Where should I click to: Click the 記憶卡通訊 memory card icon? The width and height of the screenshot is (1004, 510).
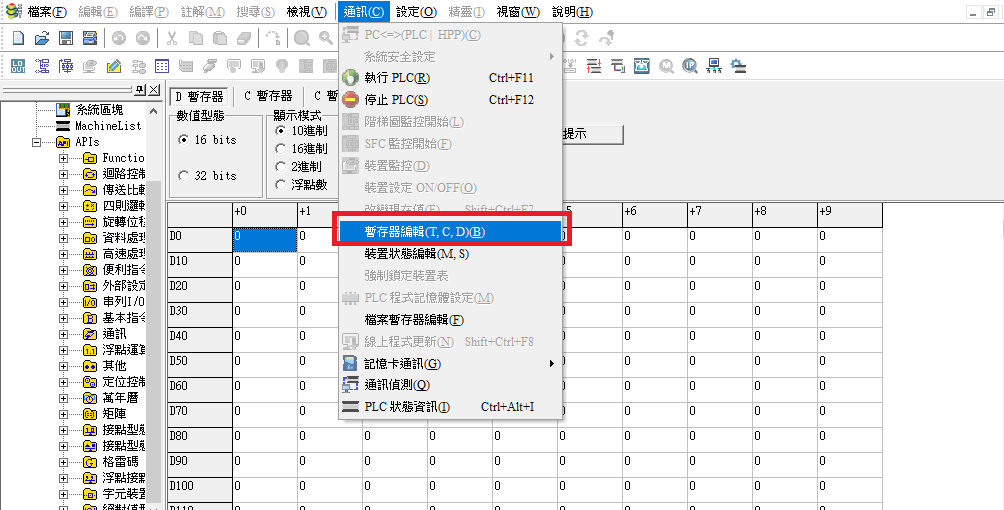[350, 364]
